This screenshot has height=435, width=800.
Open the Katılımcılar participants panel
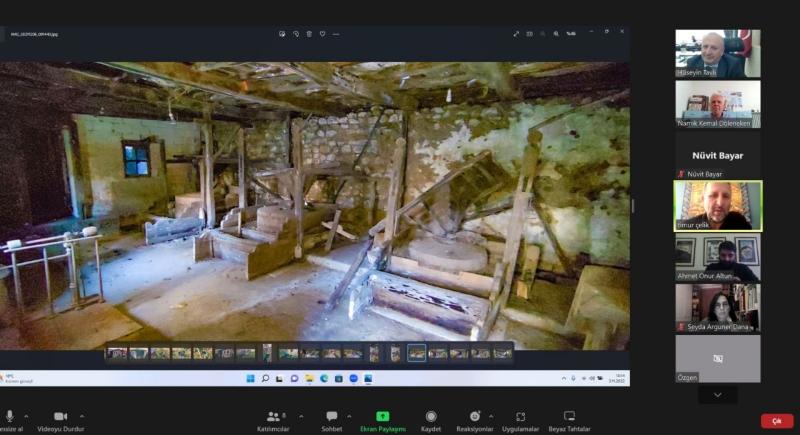[x=272, y=416]
